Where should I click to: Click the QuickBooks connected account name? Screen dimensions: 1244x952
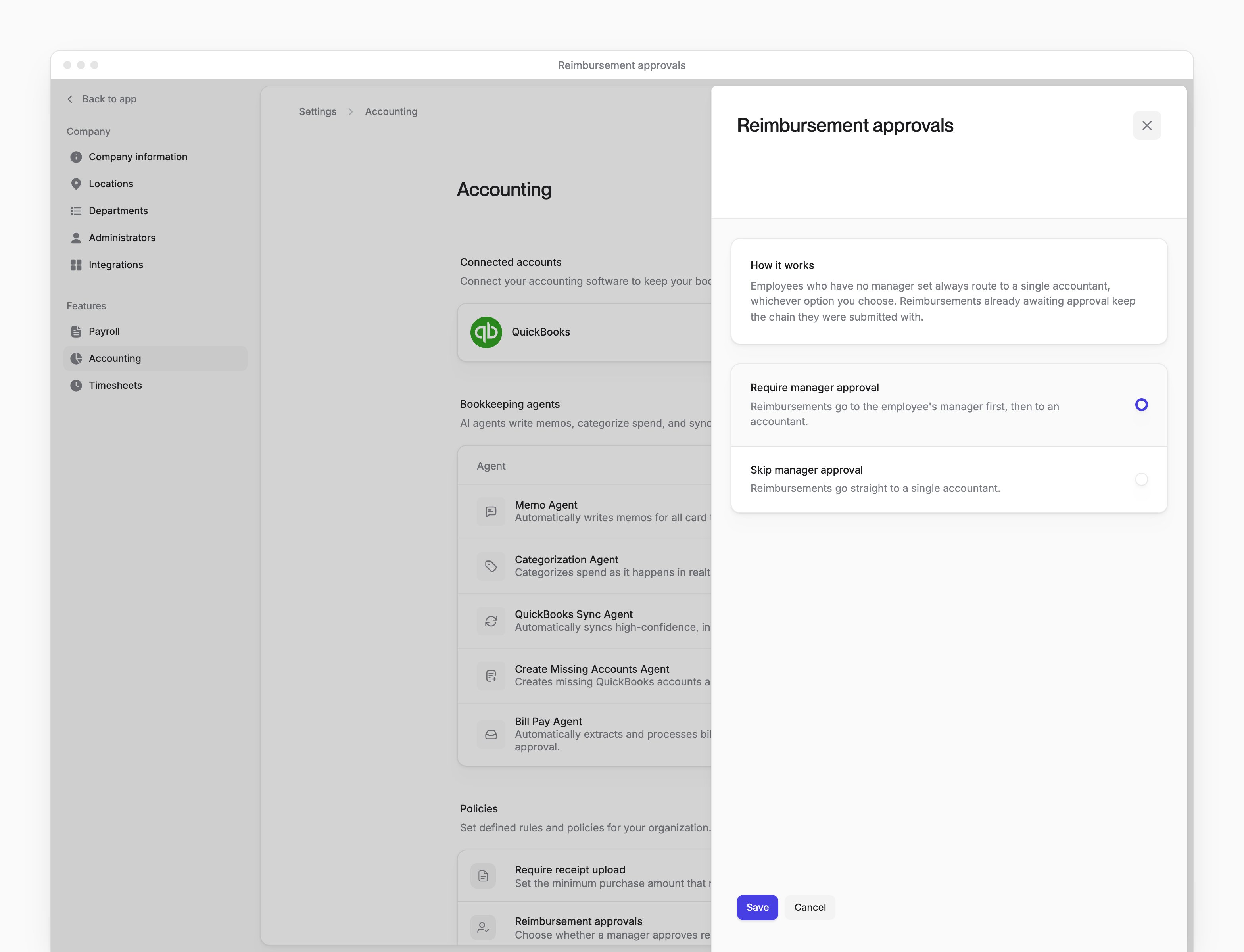click(541, 332)
